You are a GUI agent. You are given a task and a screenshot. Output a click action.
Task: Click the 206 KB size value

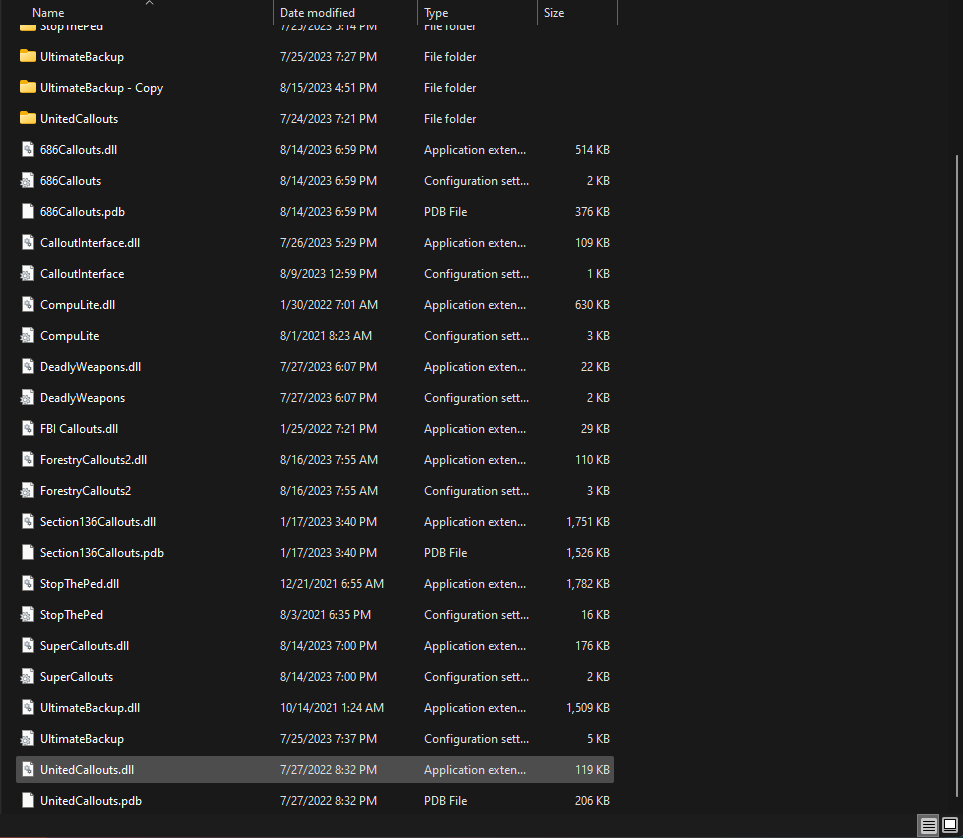[592, 801]
